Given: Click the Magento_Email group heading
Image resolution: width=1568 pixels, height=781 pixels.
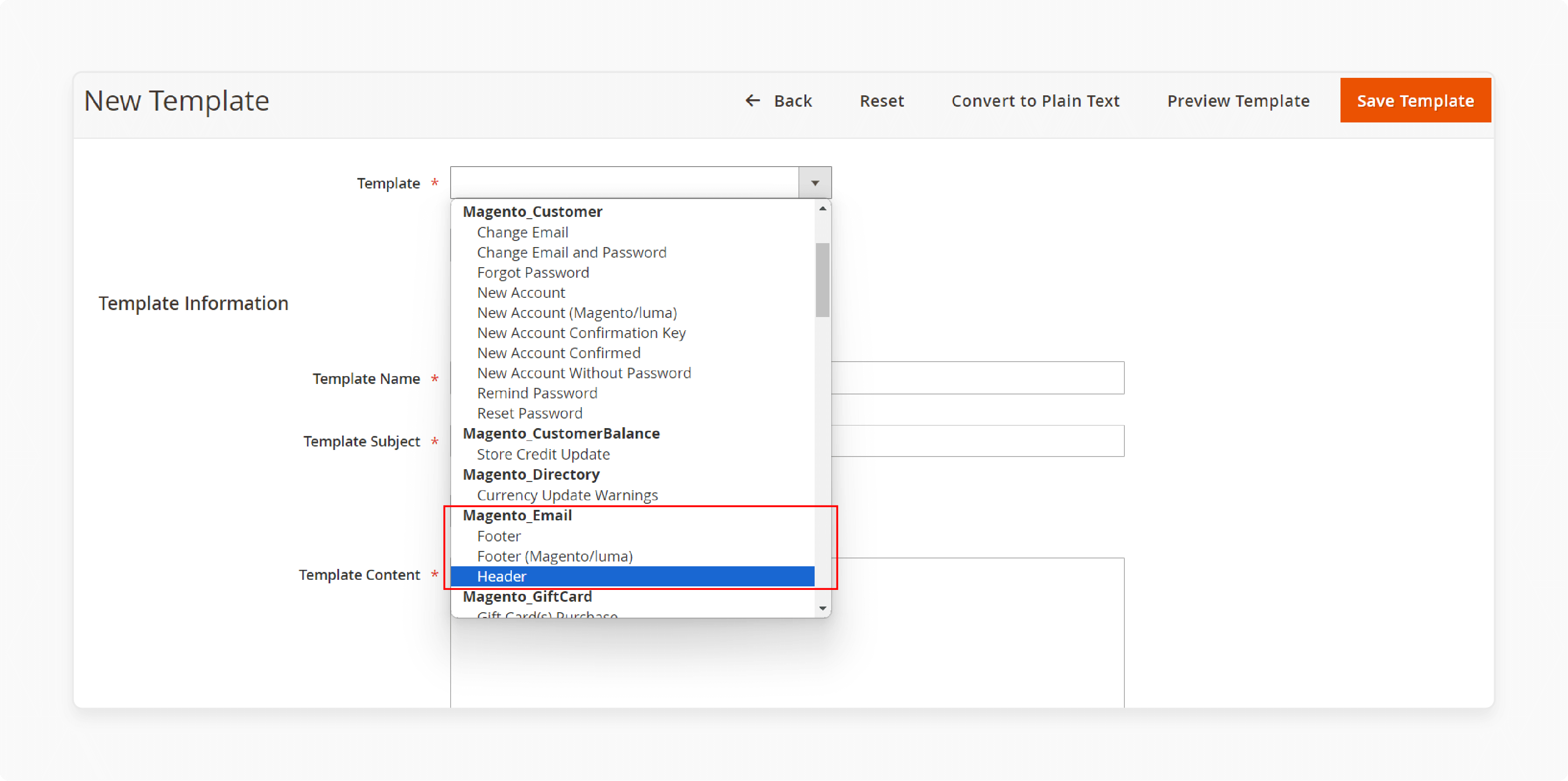Looking at the screenshot, I should (x=517, y=515).
